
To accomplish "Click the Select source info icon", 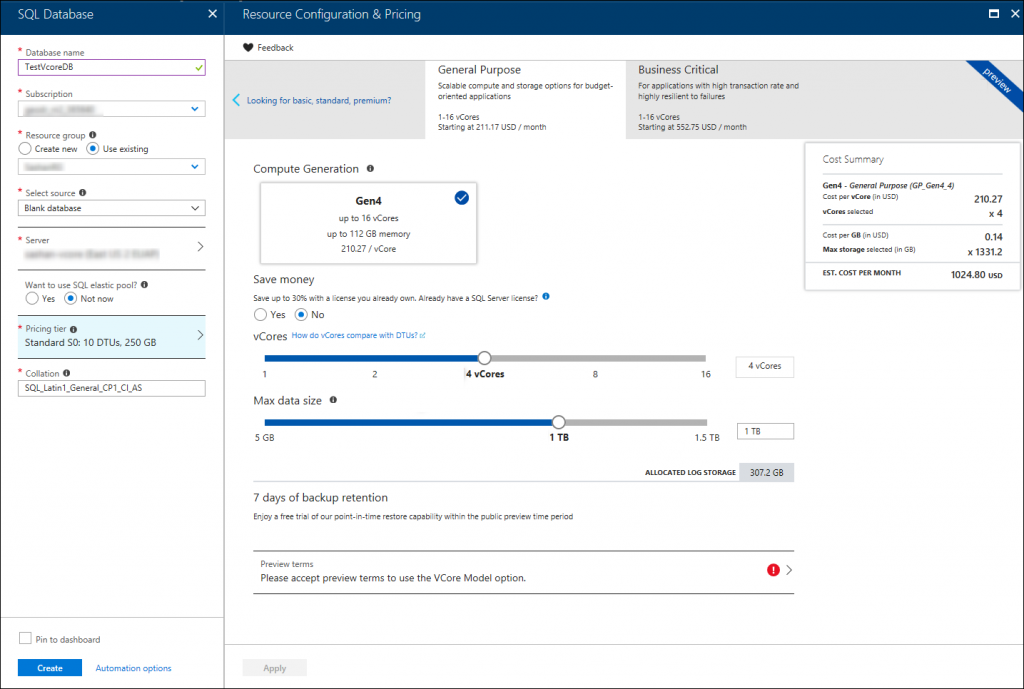I will tap(83, 193).
